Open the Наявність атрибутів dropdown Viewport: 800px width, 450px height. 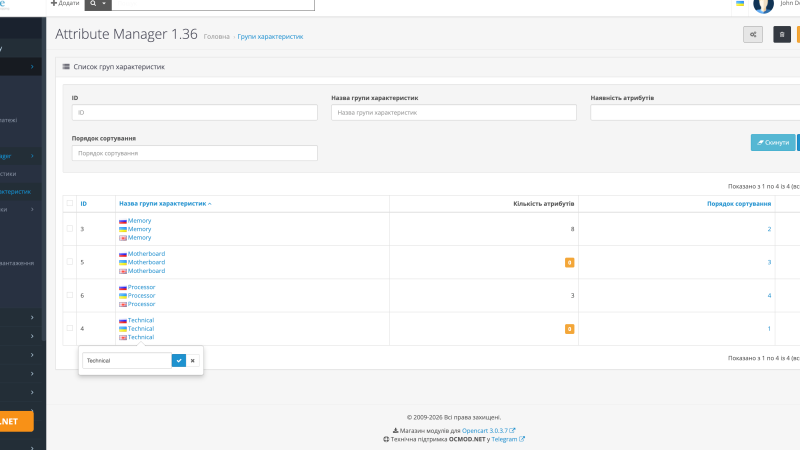(x=695, y=113)
